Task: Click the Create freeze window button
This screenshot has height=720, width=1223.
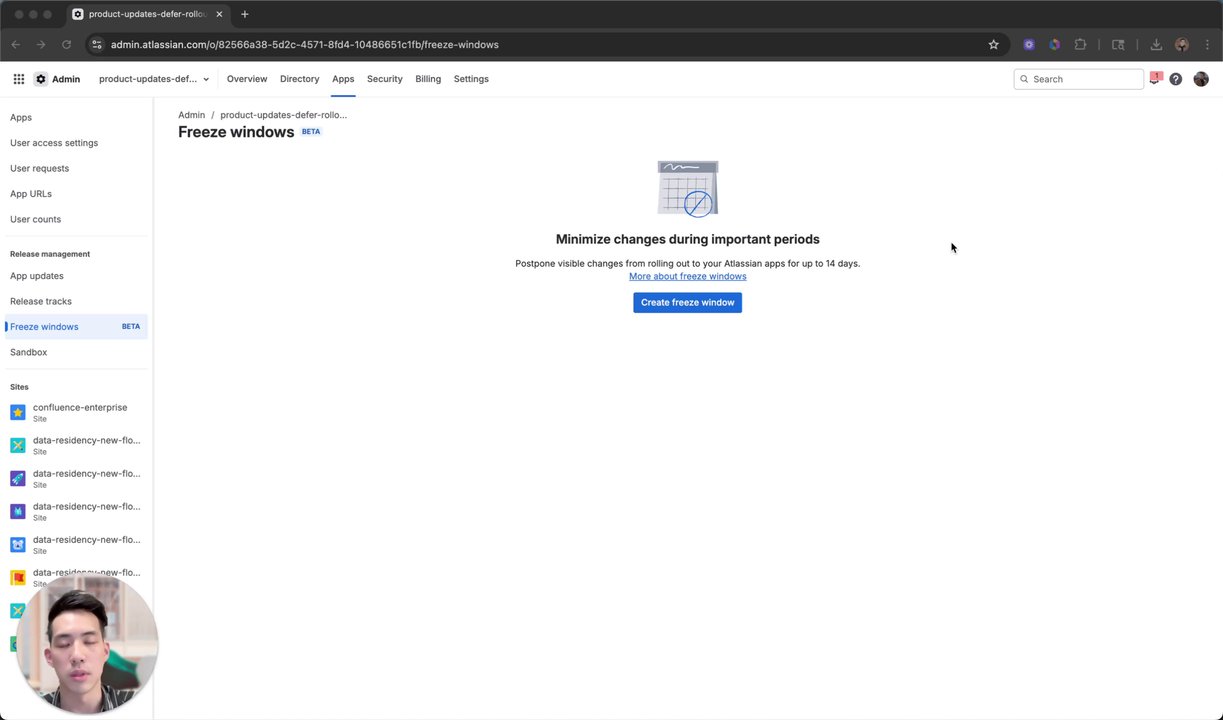Action: point(687,302)
